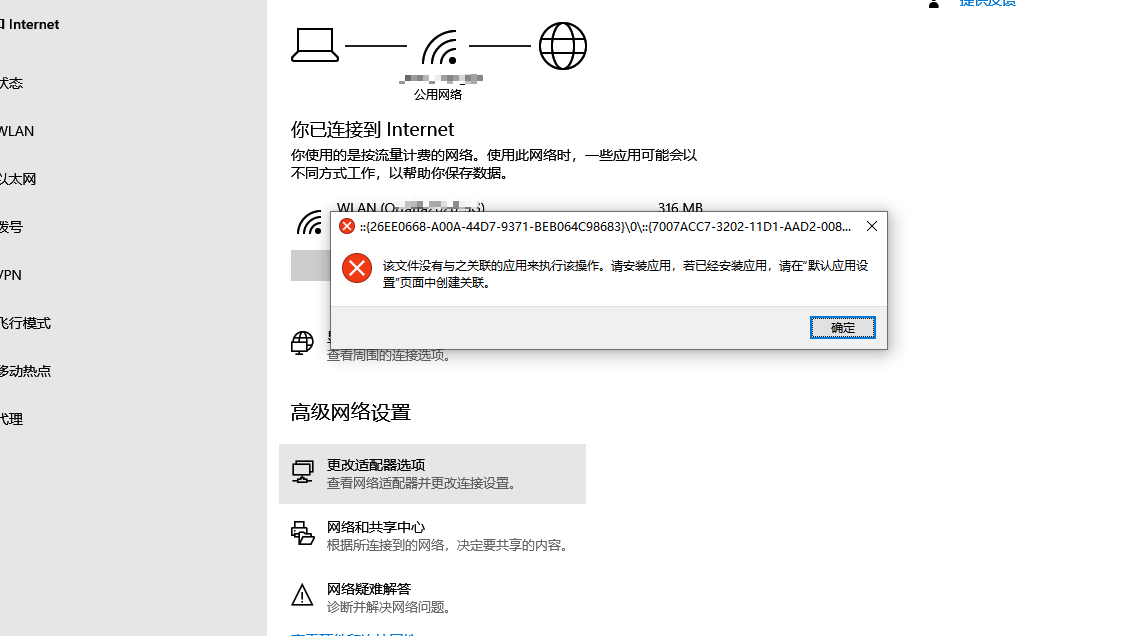Viewport: 1123px width, 636px height.
Task: Click the printer icon for 网络和共享中心
Action: (302, 534)
